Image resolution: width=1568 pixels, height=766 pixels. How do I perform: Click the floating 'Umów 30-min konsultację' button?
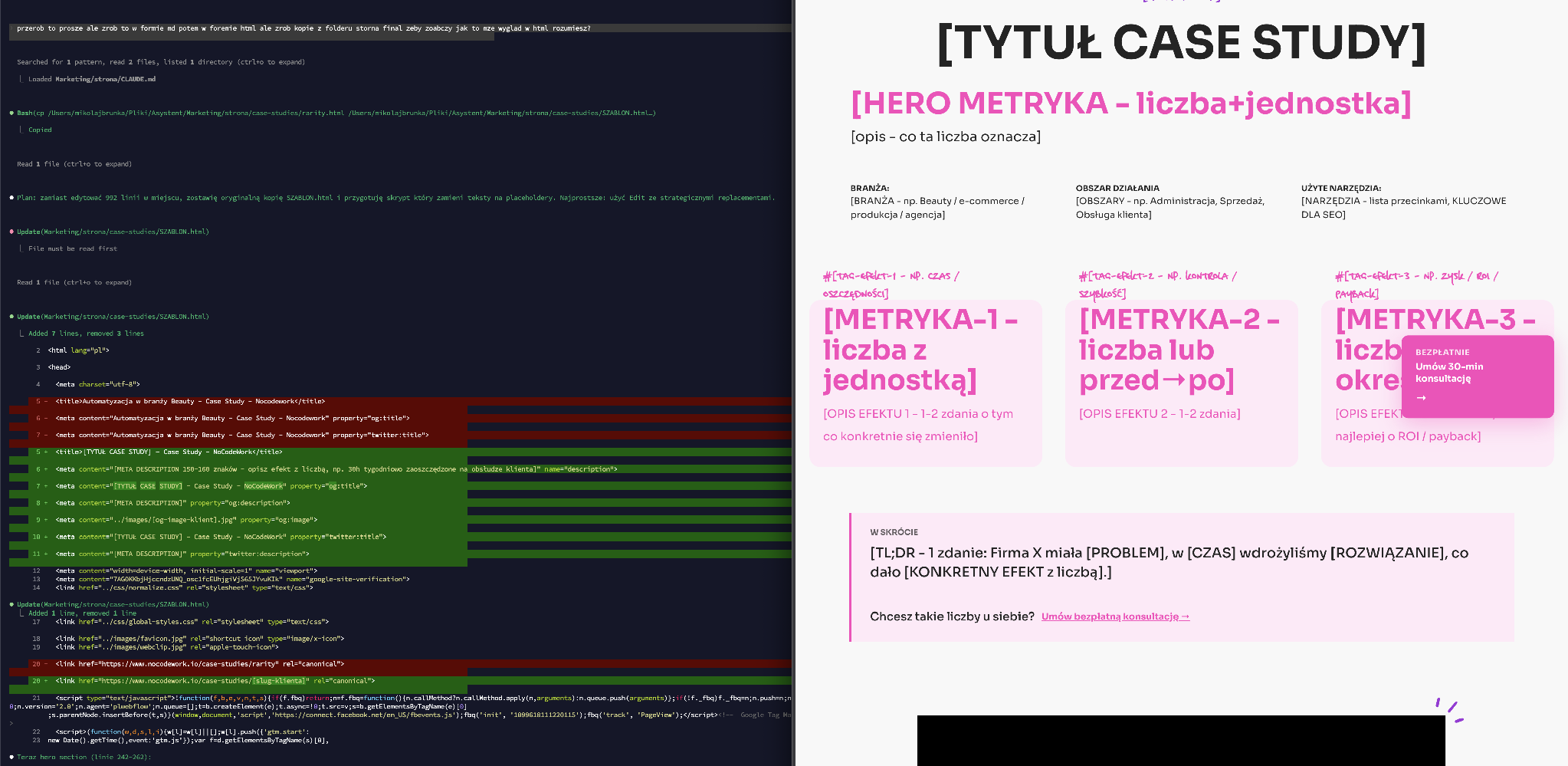pyautogui.click(x=1477, y=376)
